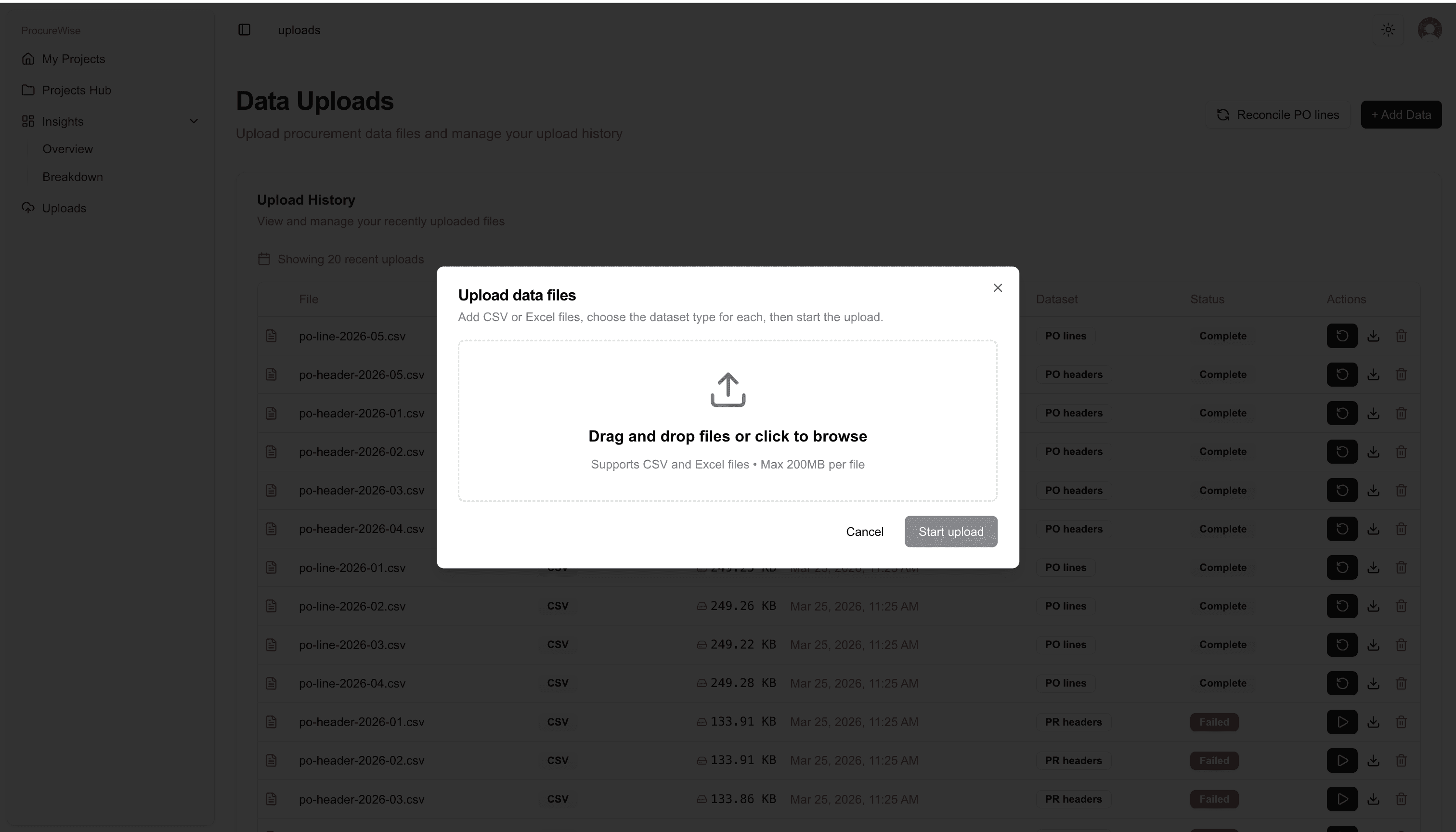This screenshot has height=832, width=1456.
Task: Reprocess po-header-2026-04.csv upload
Action: point(1342,529)
